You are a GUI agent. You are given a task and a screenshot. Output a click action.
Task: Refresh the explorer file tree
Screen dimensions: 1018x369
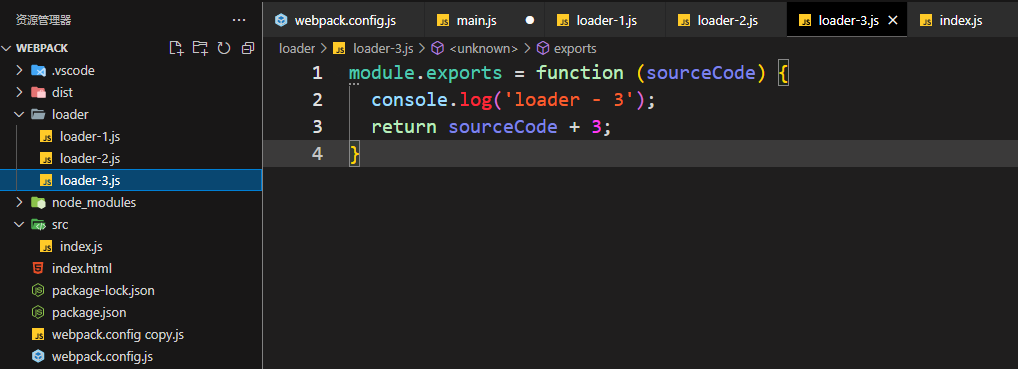[x=224, y=48]
